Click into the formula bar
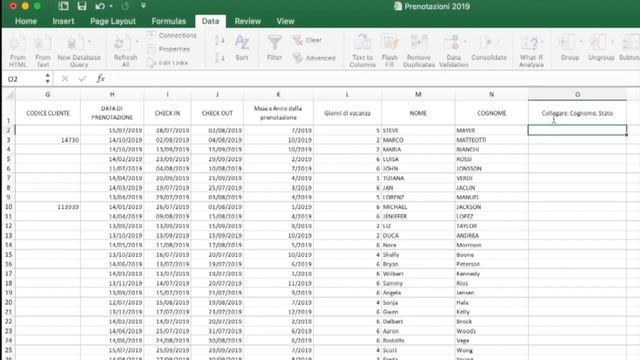640x360 pixels. [373, 78]
